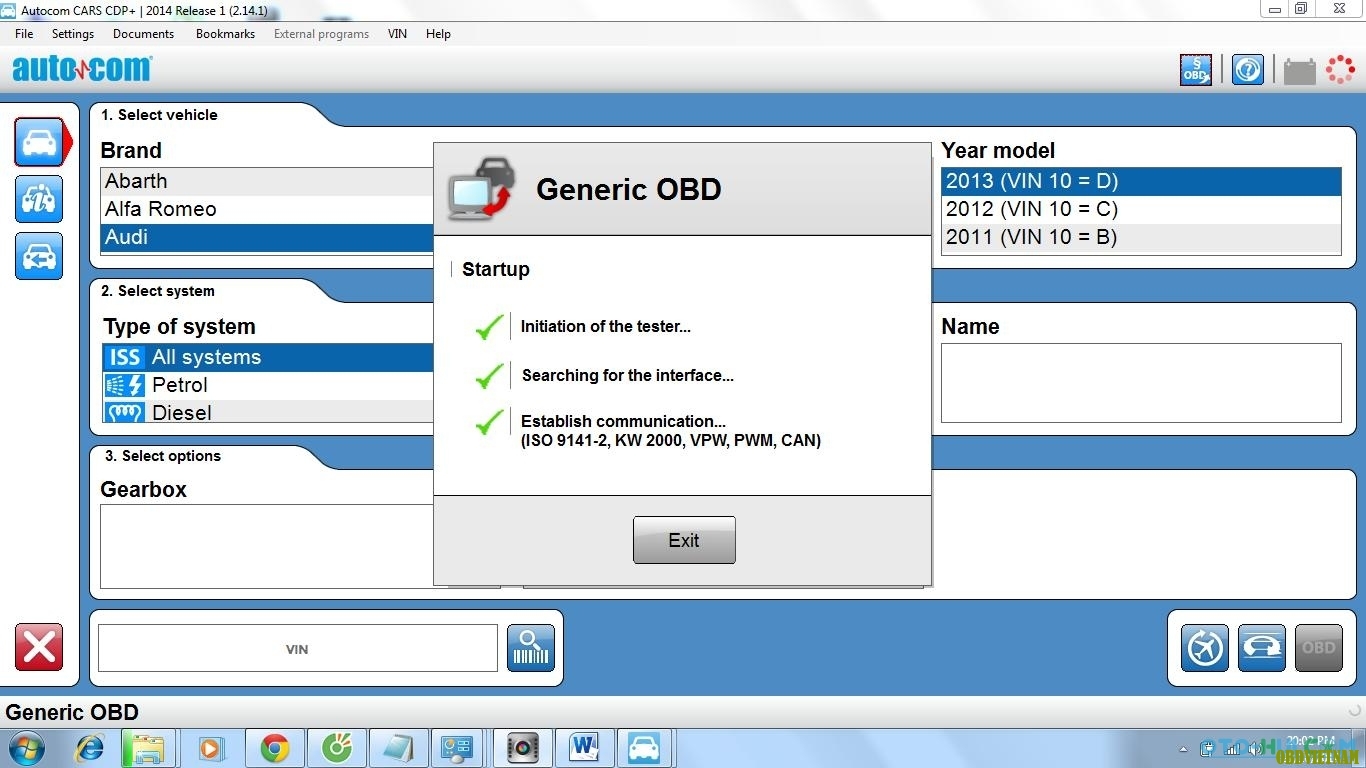Screen dimensions: 1366x768
Task: Select Audi in the Brand list
Action: [267, 237]
